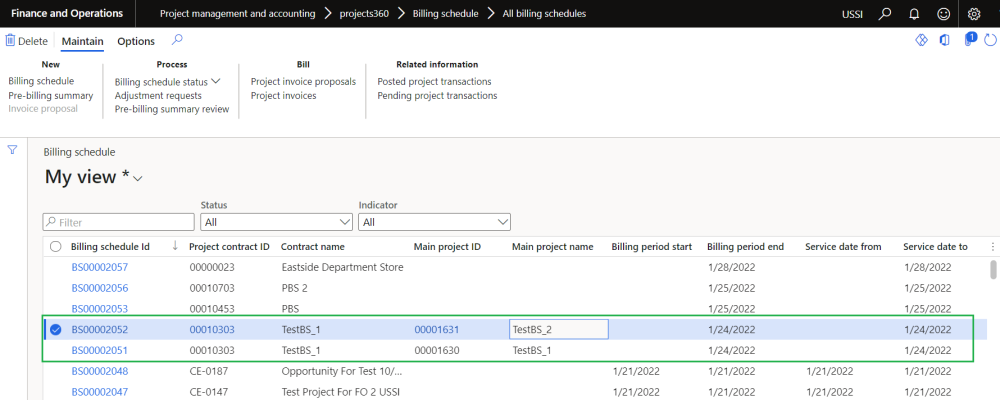1000x400 pixels.
Task: Open billing schedule BS00002057 link
Action: (x=100, y=267)
